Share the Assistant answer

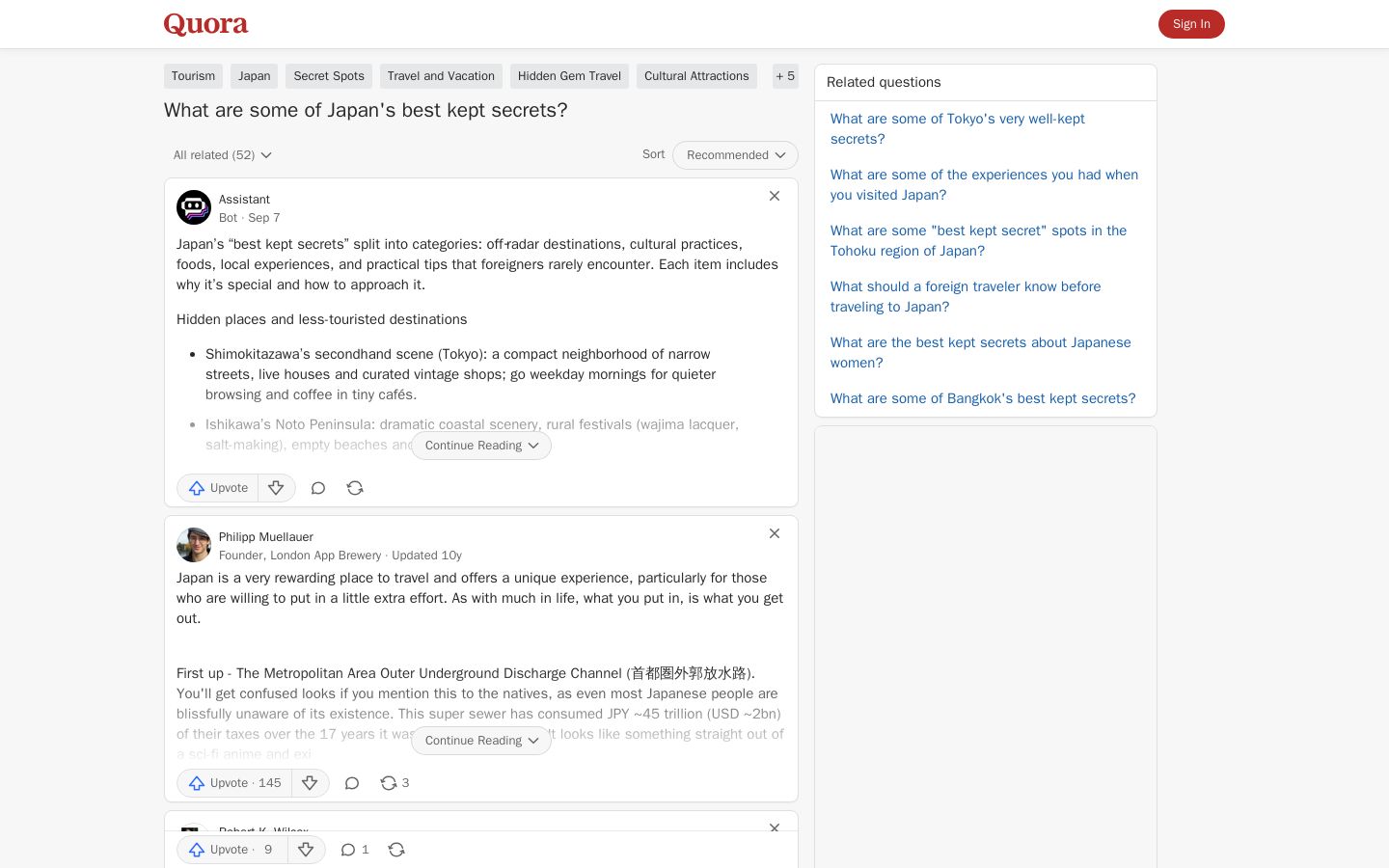pyautogui.click(x=355, y=488)
